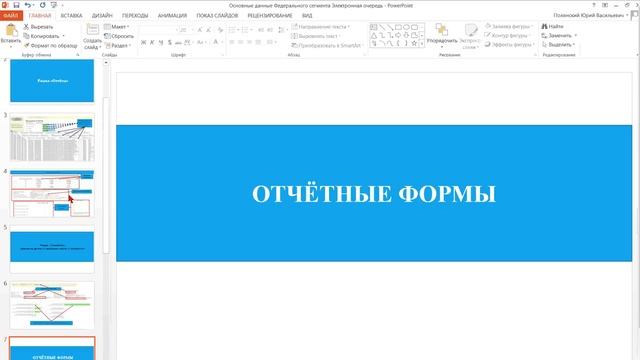This screenshot has height=360, width=640.
Task: Align text to the right
Action: tap(249, 42)
